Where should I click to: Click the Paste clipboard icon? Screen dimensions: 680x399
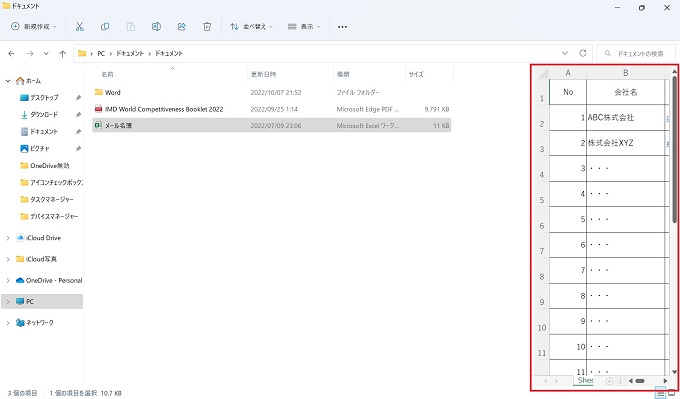131,26
